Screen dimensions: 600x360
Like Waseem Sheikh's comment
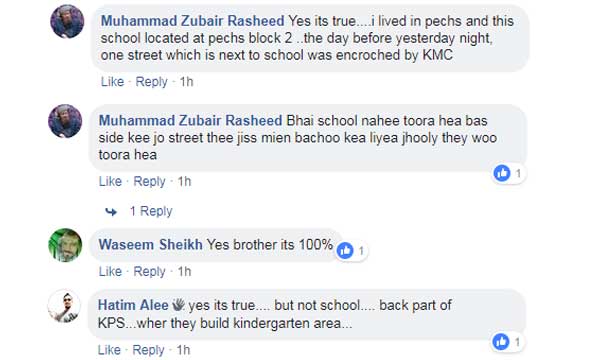coord(110,272)
